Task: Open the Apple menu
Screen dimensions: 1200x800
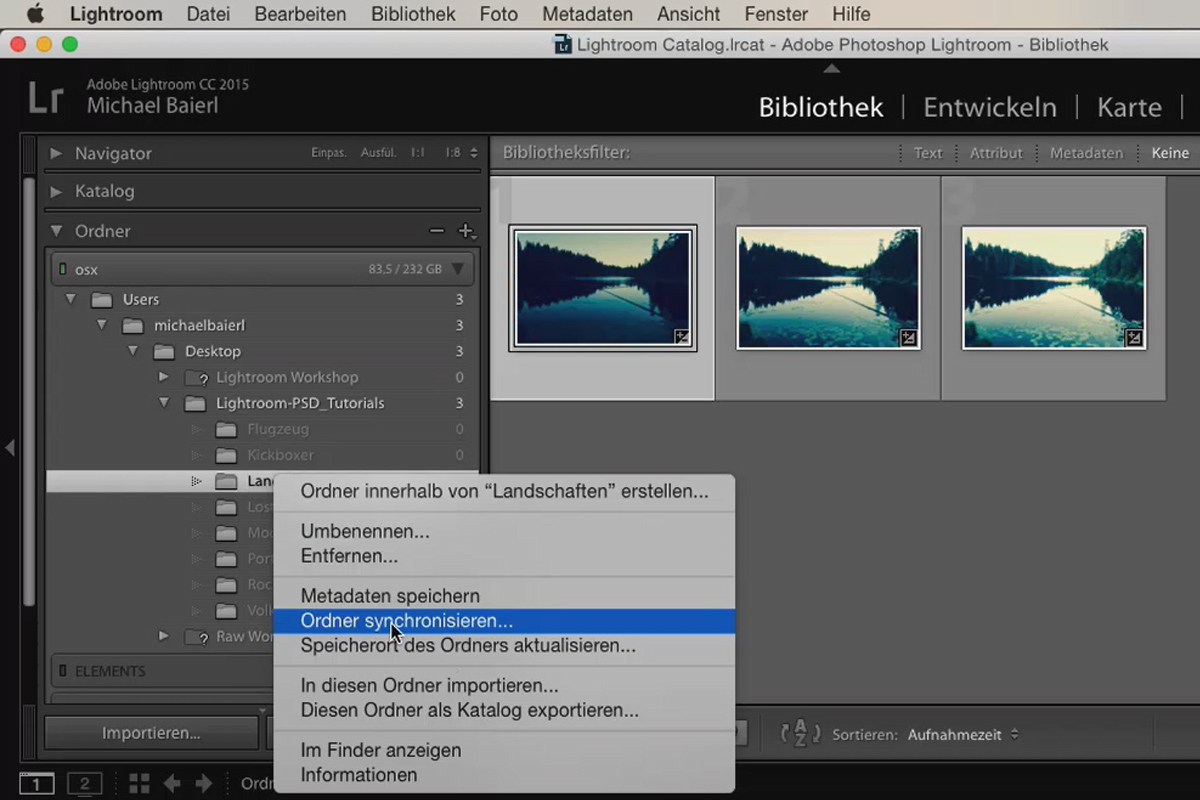Action: [35, 14]
